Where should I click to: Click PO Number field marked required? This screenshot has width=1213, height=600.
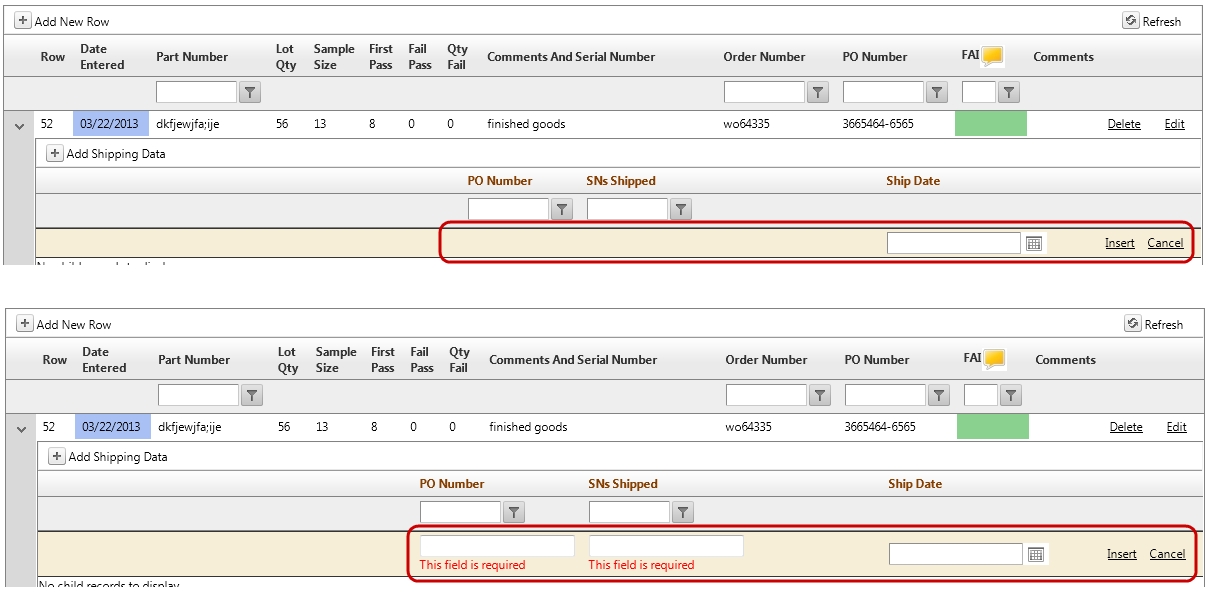coord(497,546)
